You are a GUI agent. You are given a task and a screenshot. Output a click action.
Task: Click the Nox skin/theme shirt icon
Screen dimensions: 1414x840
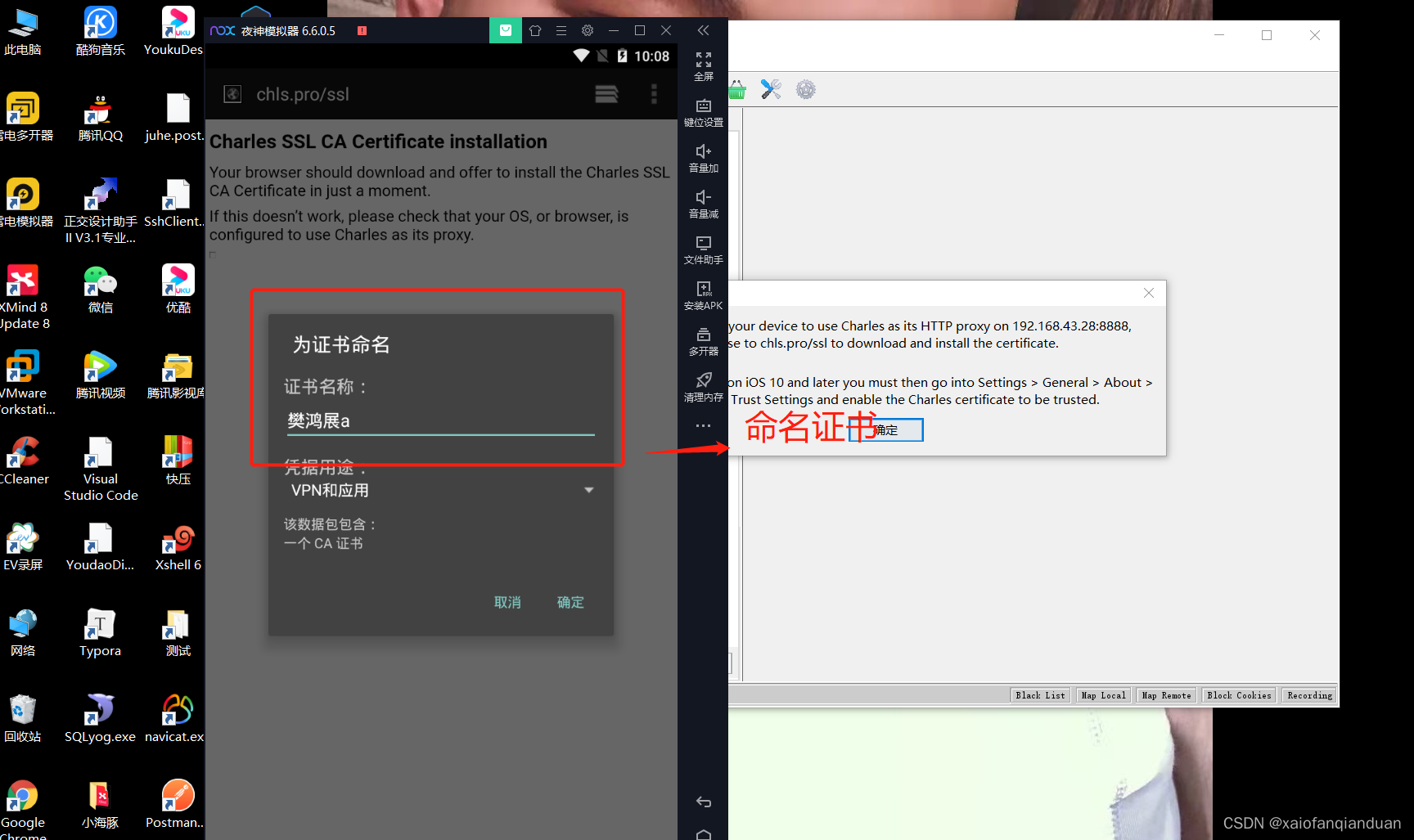tap(535, 30)
